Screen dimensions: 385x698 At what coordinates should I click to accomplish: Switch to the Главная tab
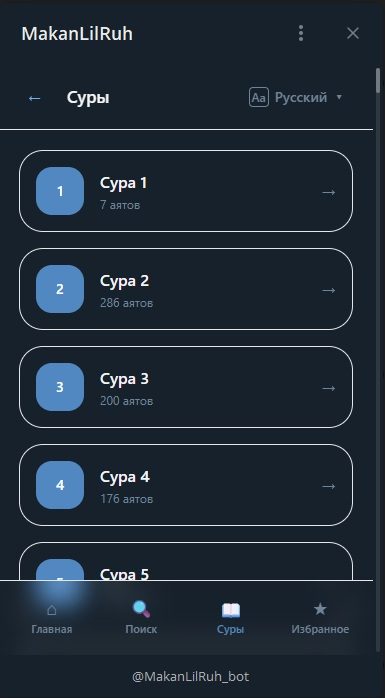pos(52,617)
